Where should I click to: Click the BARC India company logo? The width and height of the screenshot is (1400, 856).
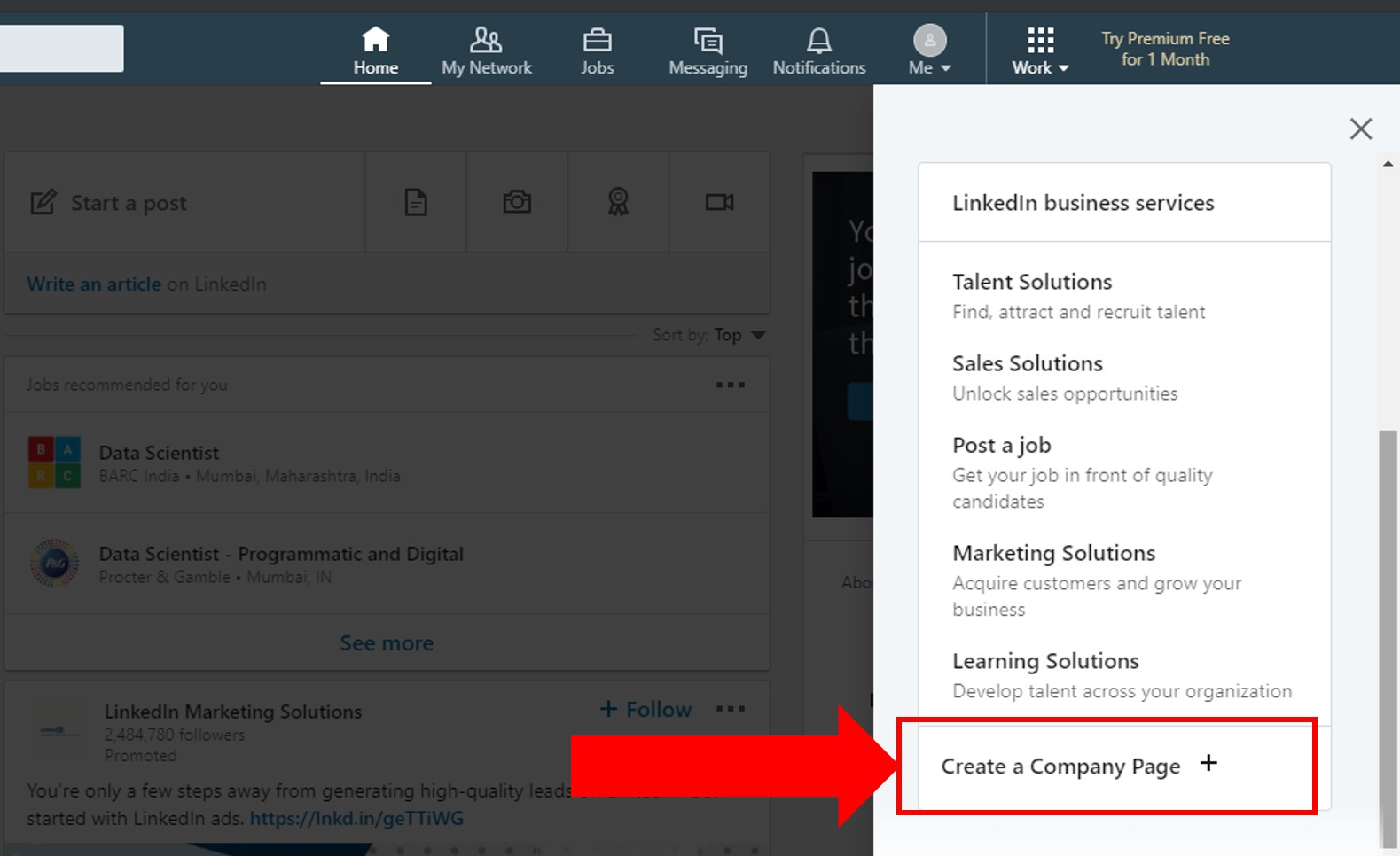tap(54, 462)
